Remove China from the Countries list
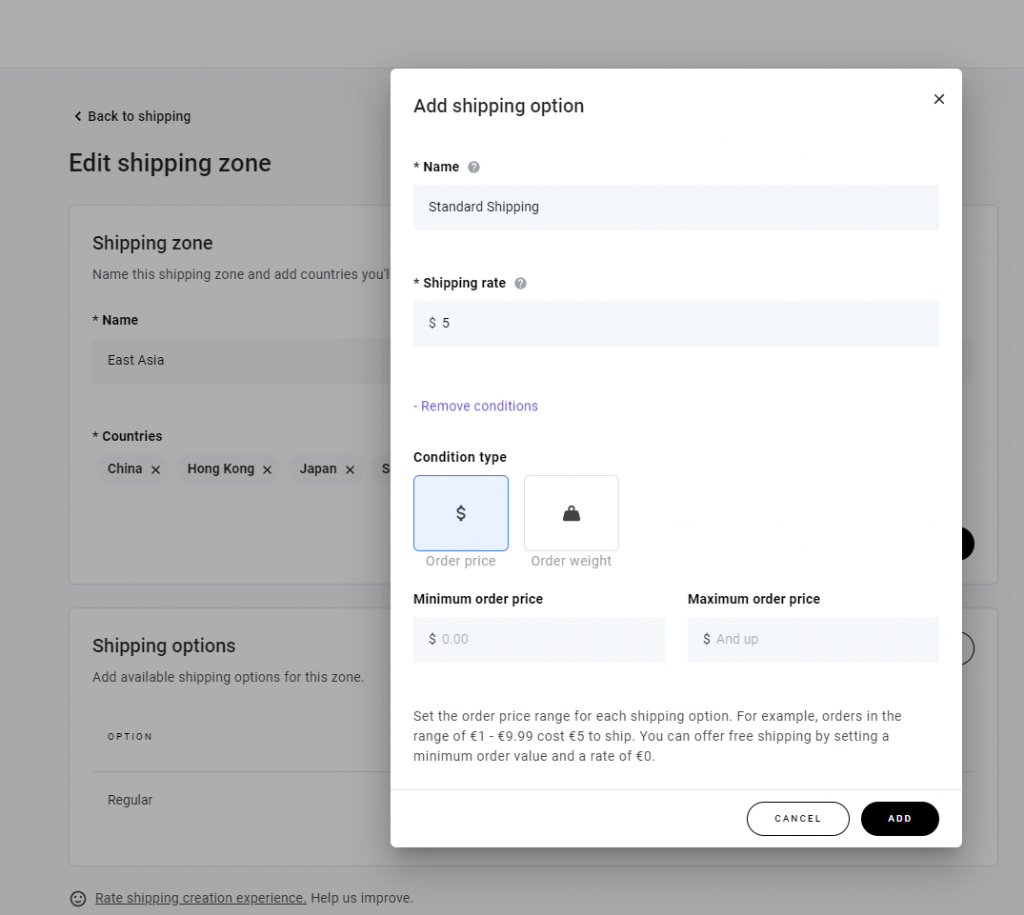 (x=157, y=468)
